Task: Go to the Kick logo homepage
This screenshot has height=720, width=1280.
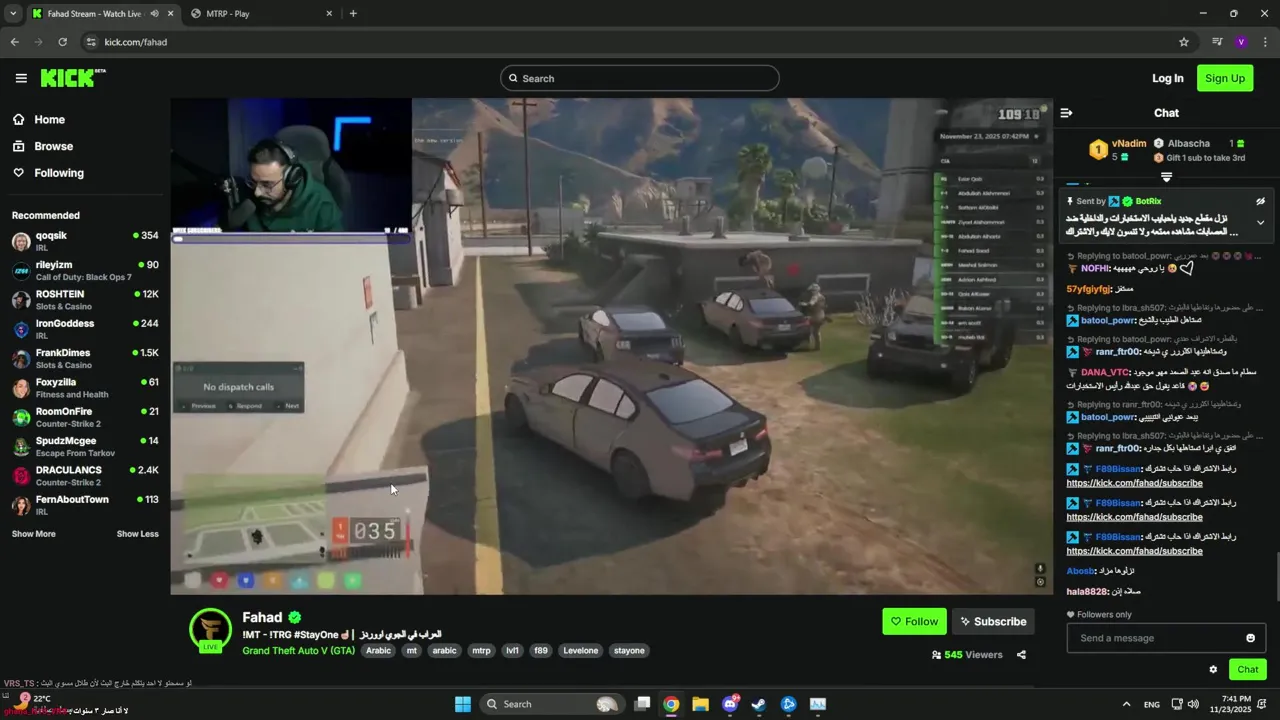Action: (x=73, y=78)
